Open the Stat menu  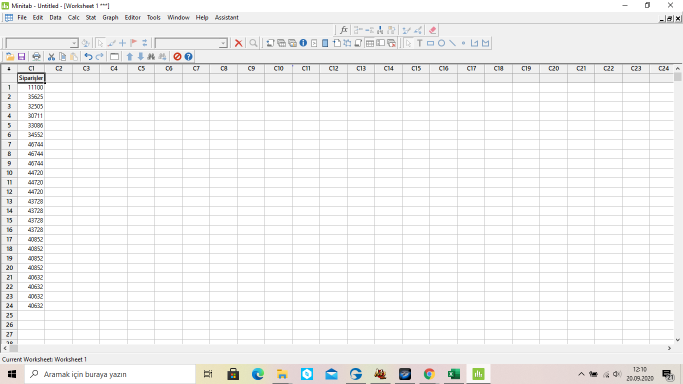pos(91,17)
